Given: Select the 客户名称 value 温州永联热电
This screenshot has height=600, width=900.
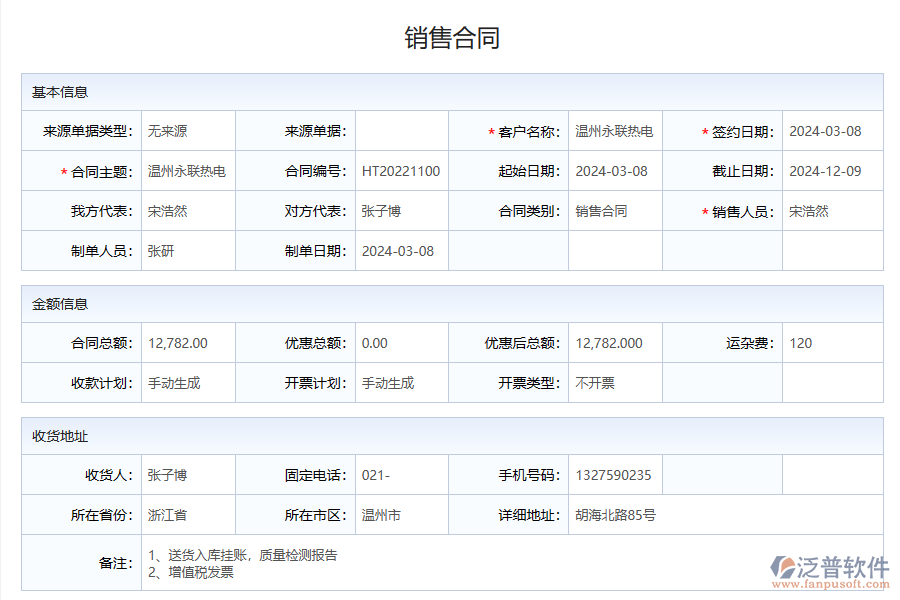Looking at the screenshot, I should click(x=612, y=130).
